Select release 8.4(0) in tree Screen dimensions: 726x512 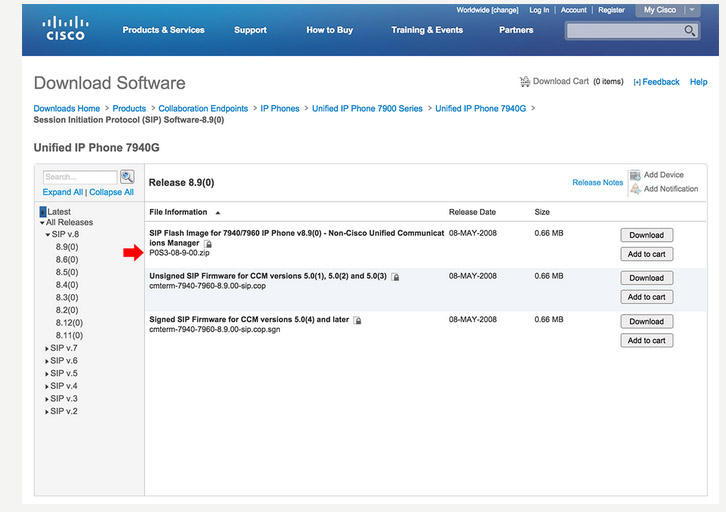click(67, 285)
